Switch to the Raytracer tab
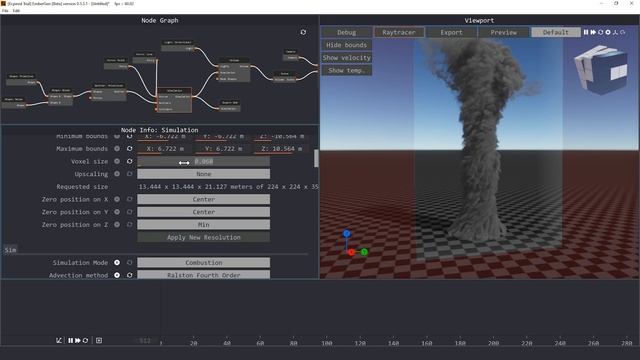 [x=399, y=32]
